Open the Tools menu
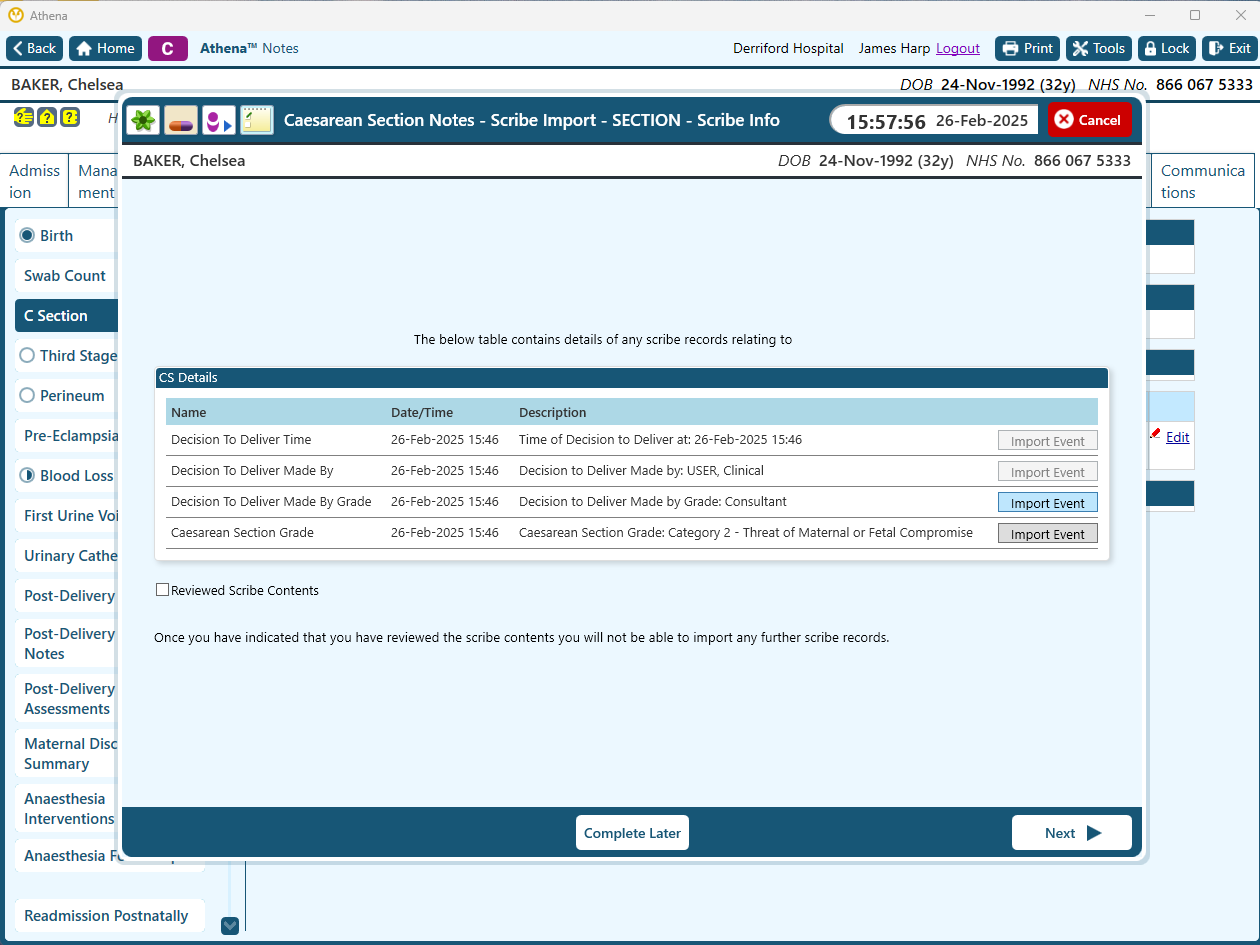The width and height of the screenshot is (1260, 945). 1098,48
